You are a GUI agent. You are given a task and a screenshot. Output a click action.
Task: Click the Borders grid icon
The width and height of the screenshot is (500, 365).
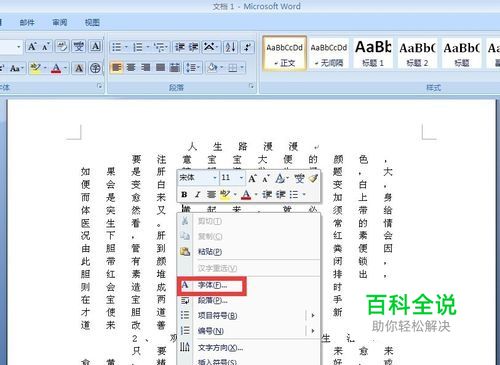click(x=233, y=68)
